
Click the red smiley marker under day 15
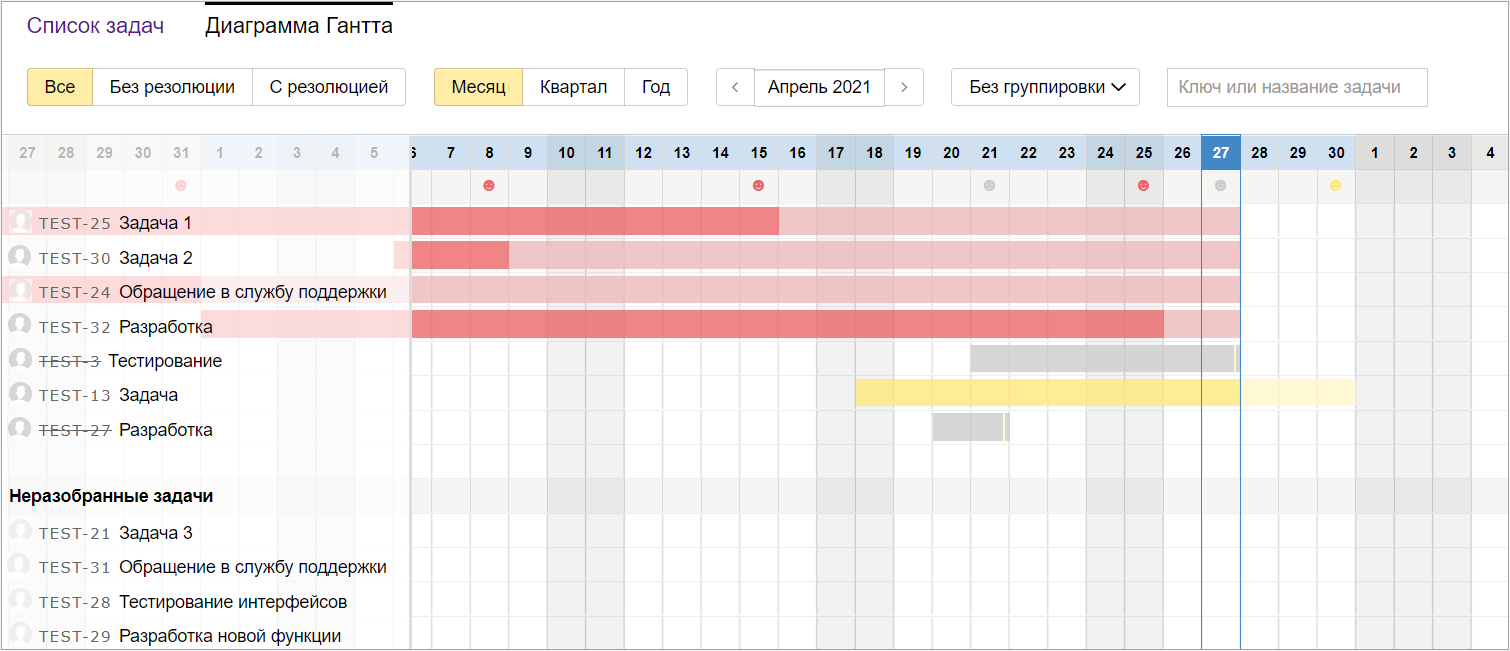tap(758, 185)
